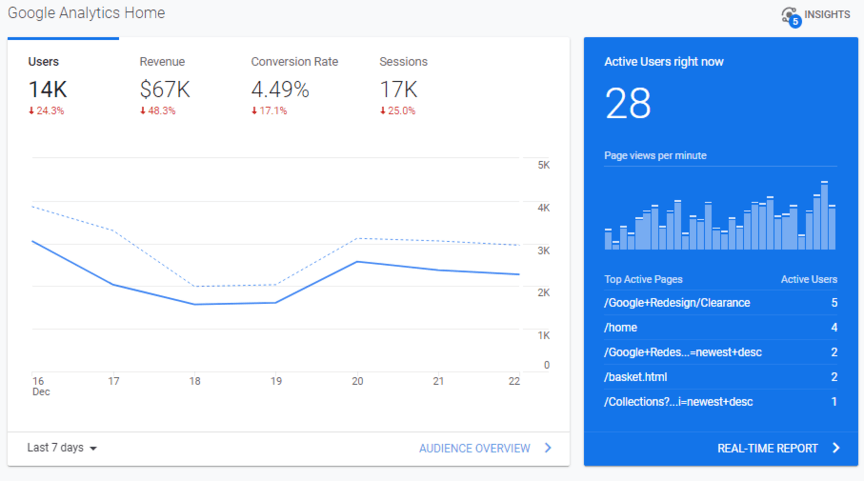Click the Active Users right now heading
This screenshot has height=481, width=864.
(663, 62)
